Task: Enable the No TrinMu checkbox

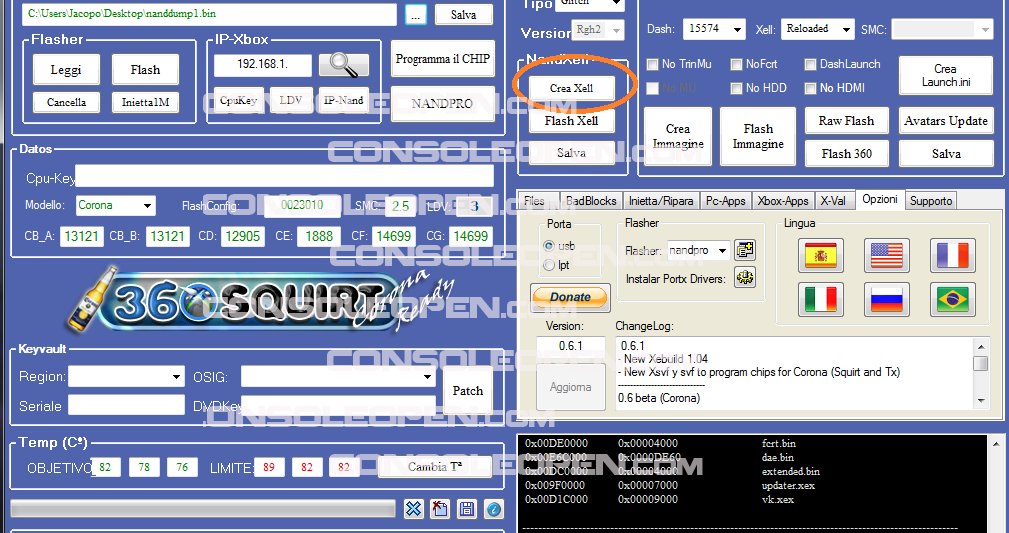Action: coord(653,64)
